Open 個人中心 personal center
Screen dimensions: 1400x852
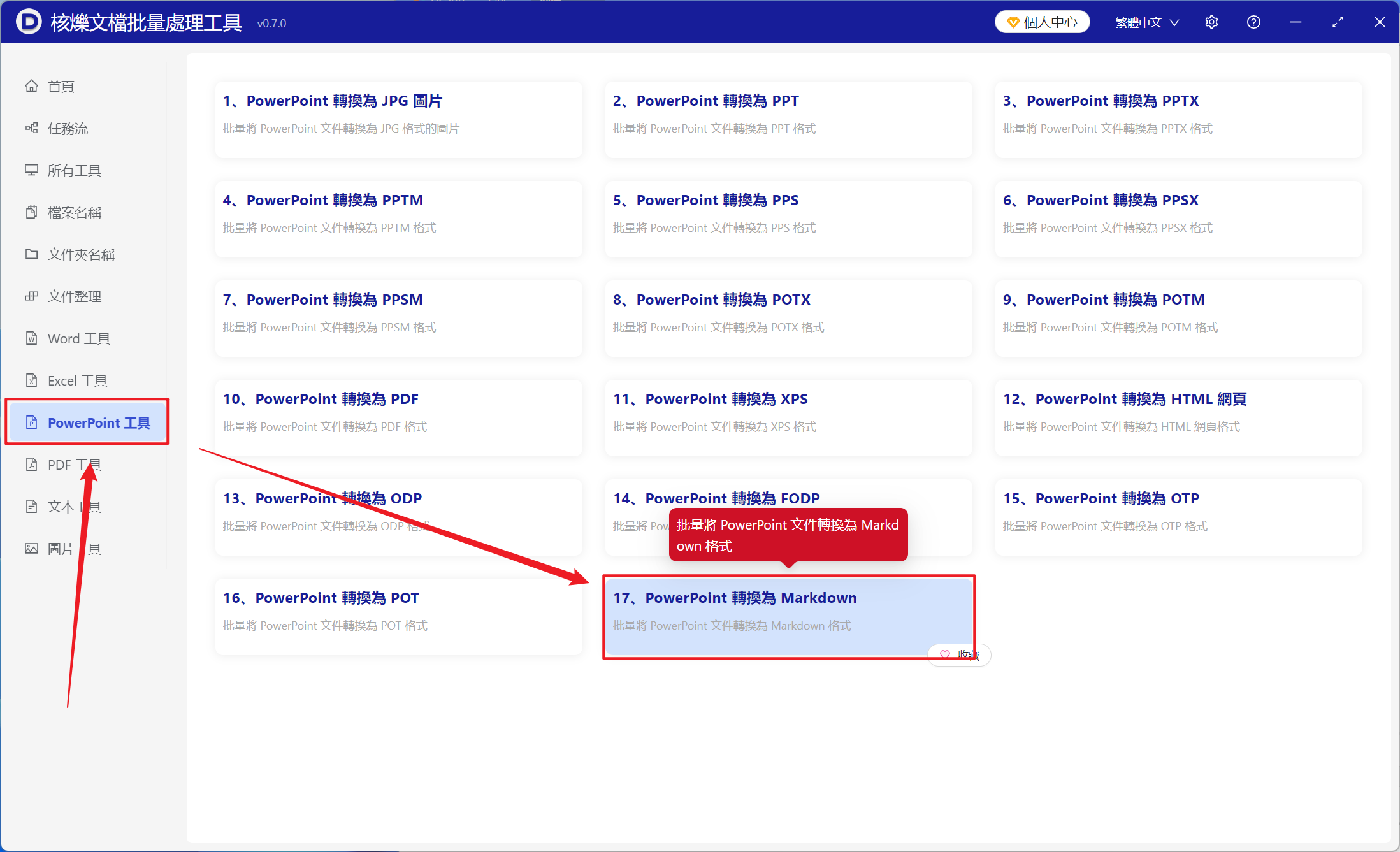(1043, 22)
